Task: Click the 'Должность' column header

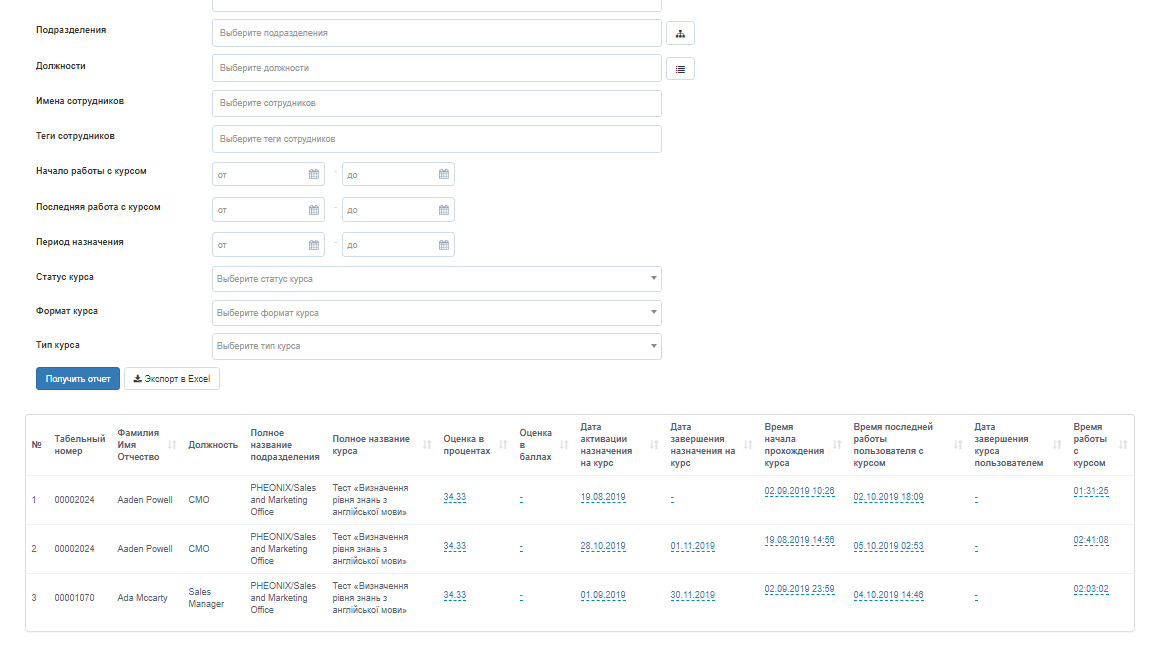Action: 213,445
